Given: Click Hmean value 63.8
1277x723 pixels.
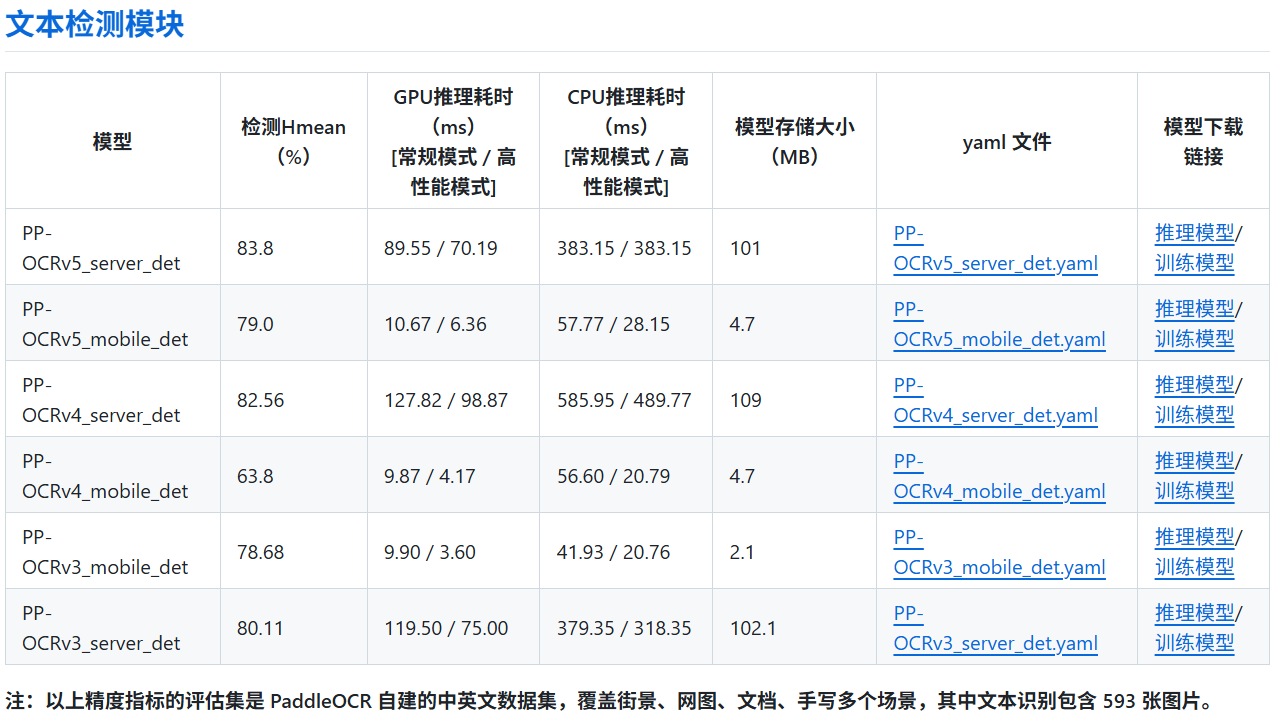Looking at the screenshot, I should (255, 476).
